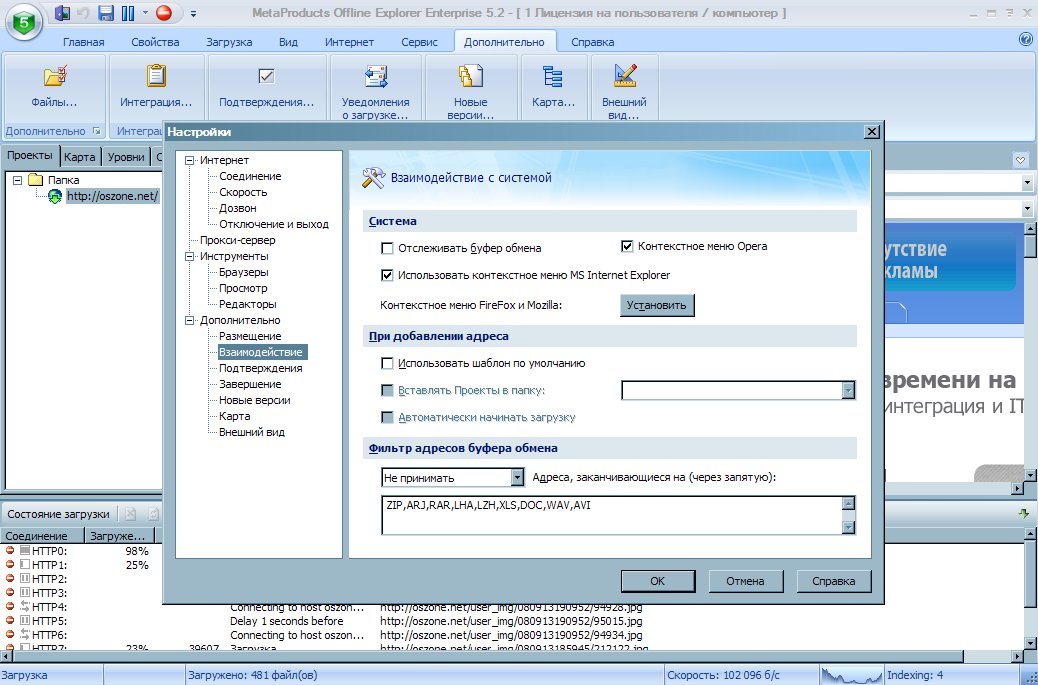The height and width of the screenshot is (685, 1038).
Task: Pause downloads with the blue pause icon
Action: [128, 13]
